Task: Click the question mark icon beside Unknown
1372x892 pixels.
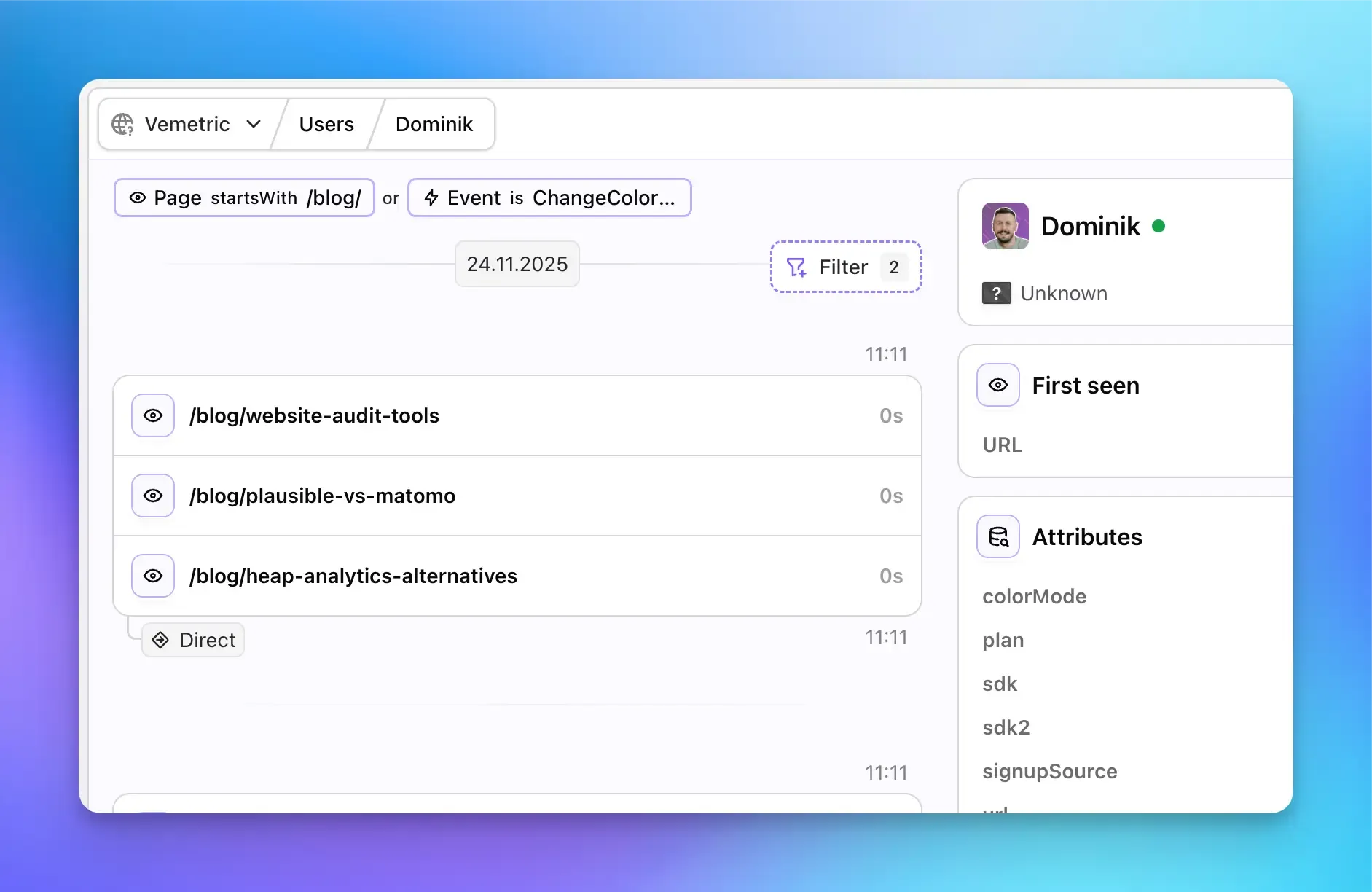Action: pos(996,293)
